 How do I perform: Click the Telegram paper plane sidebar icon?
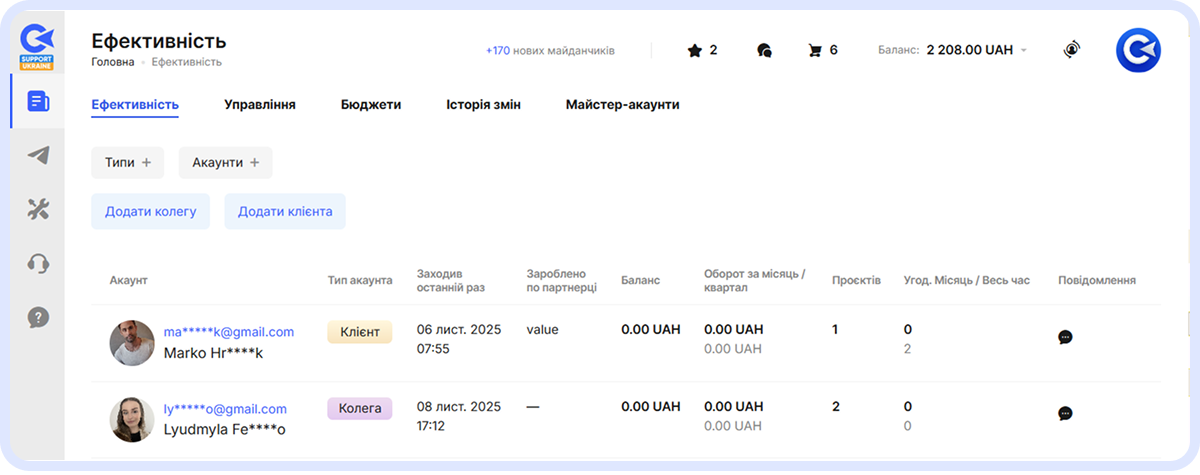(x=38, y=155)
